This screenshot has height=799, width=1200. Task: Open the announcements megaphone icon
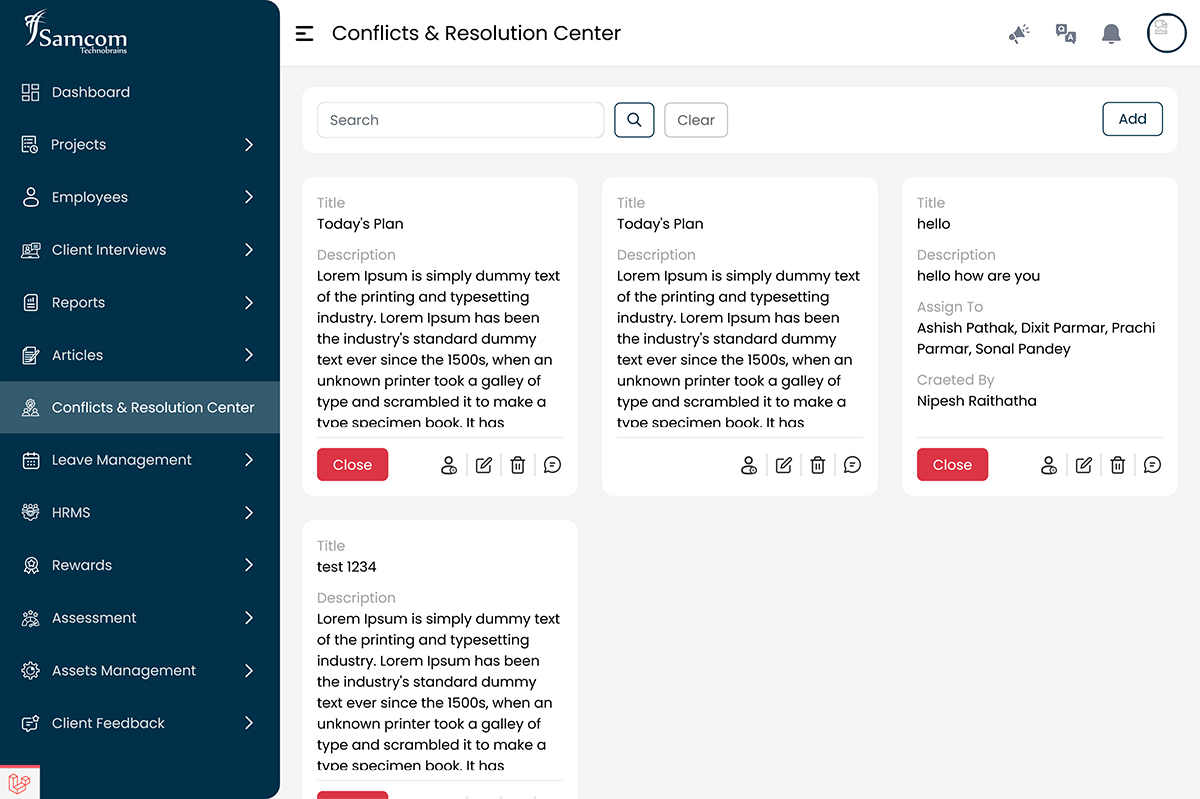1019,34
